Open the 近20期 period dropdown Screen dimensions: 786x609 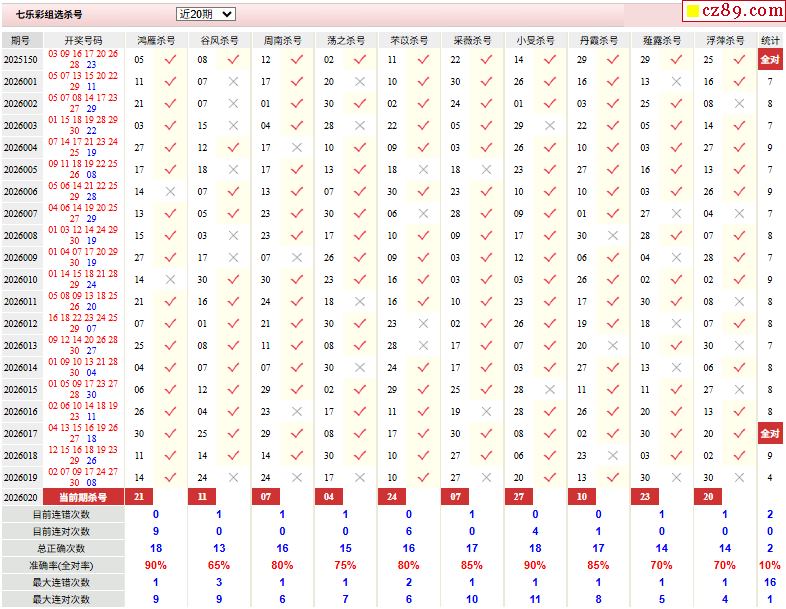click(x=205, y=14)
